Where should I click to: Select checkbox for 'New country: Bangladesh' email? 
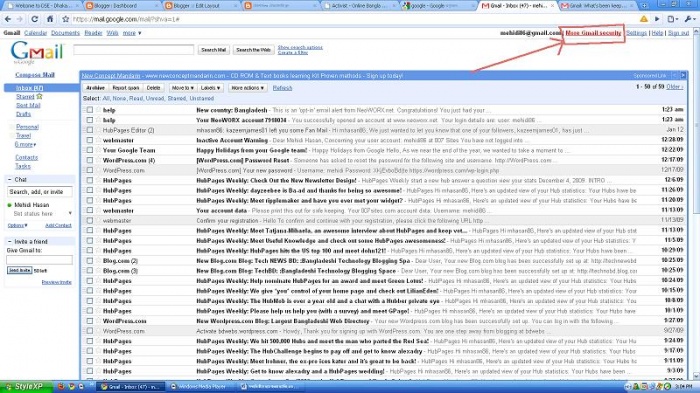tap(90, 110)
